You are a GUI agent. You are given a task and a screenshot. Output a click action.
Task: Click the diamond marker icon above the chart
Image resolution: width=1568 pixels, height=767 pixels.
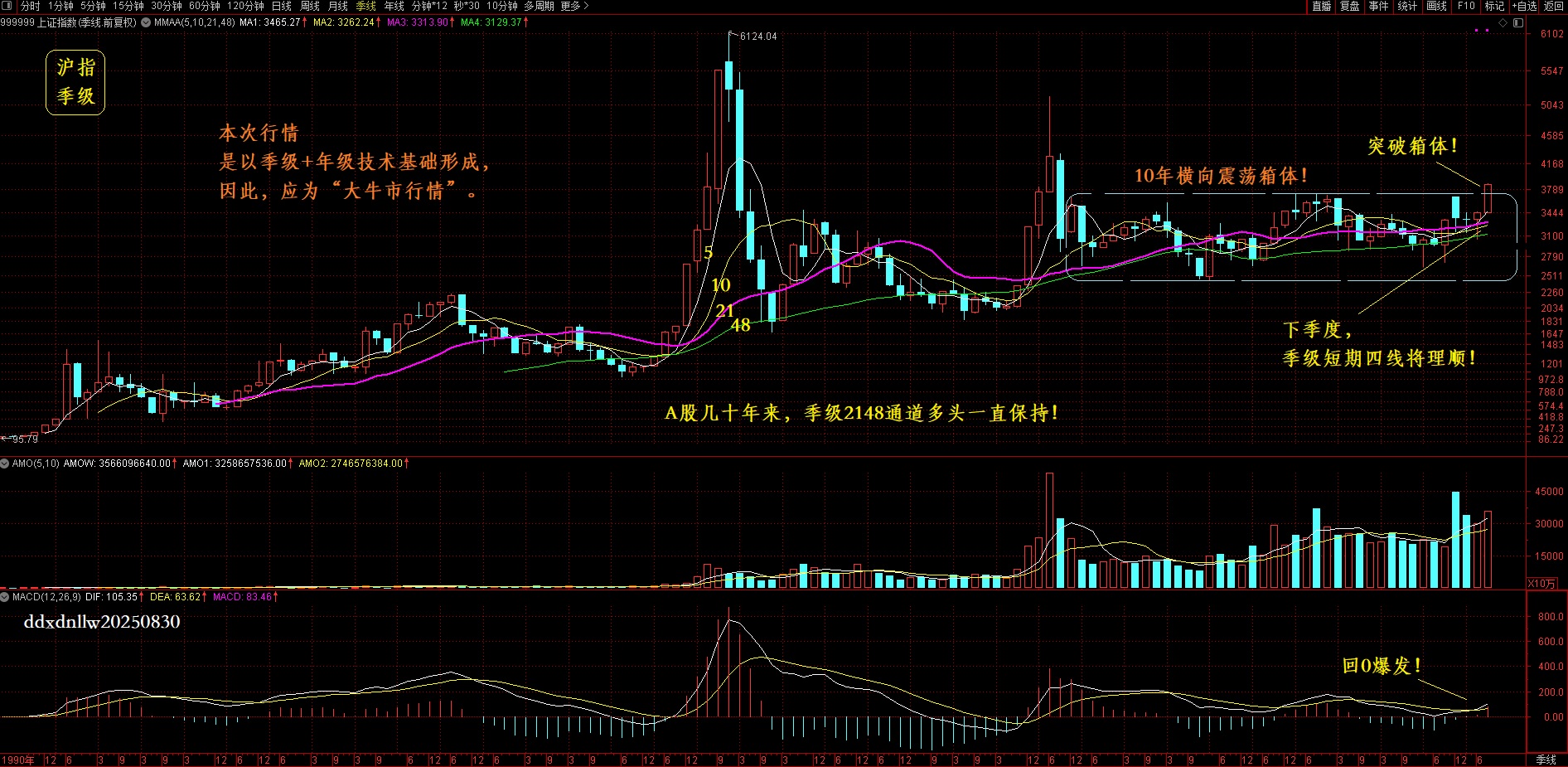pos(1503,22)
